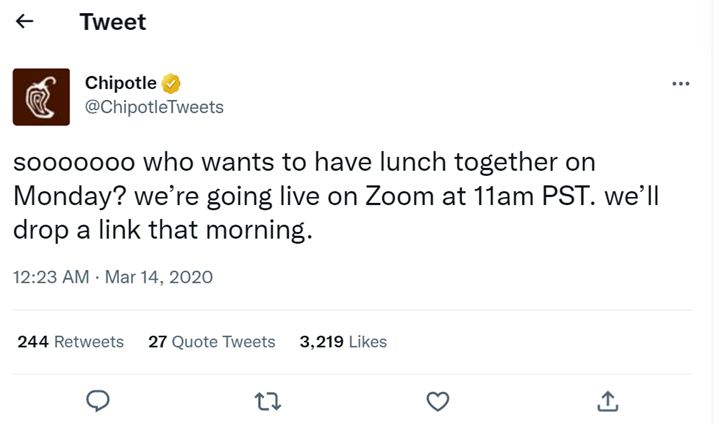See who gave the 3,219 Likes

pos(343,342)
